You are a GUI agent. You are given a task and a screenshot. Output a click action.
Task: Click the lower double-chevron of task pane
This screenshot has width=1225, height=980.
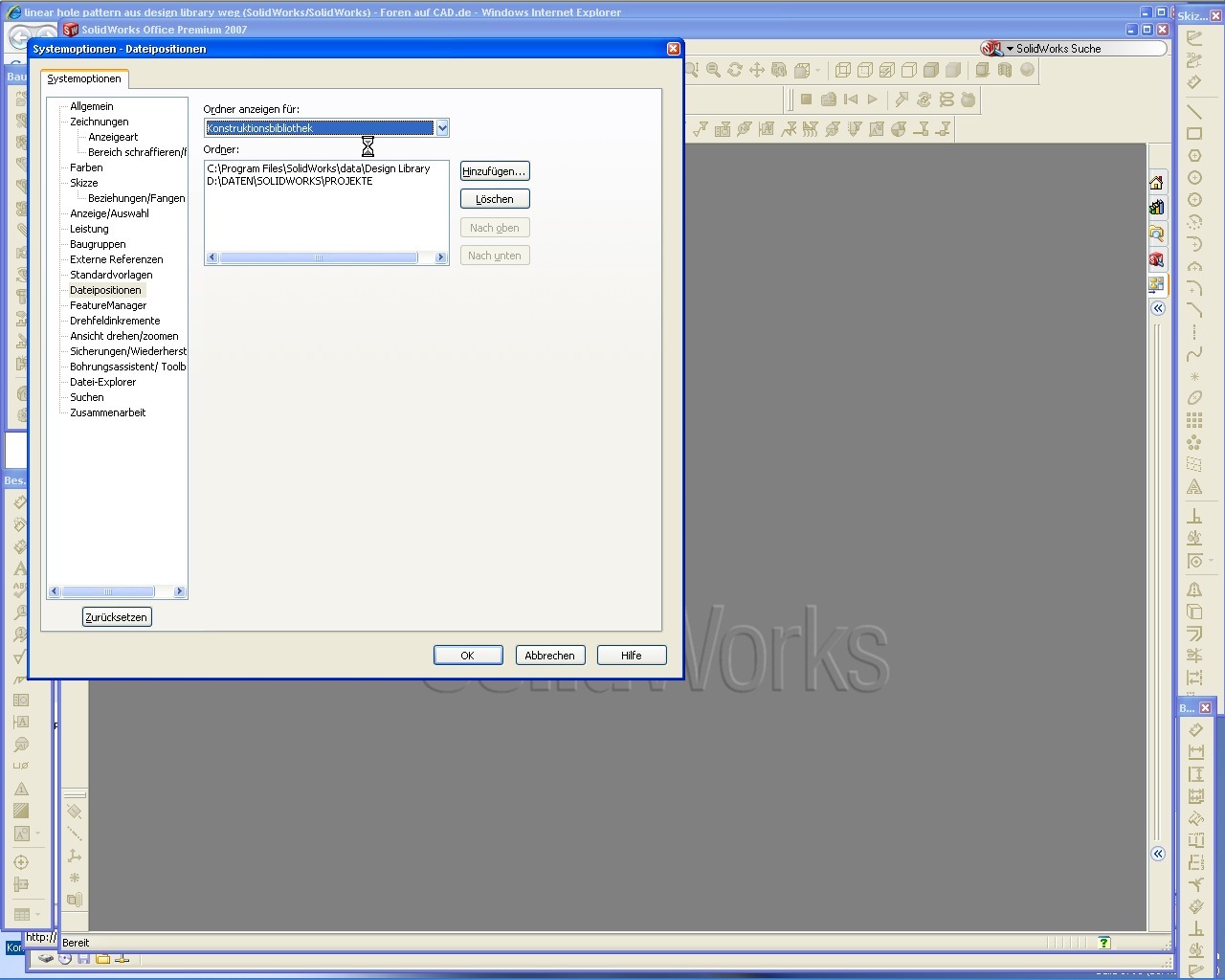pyautogui.click(x=1157, y=854)
